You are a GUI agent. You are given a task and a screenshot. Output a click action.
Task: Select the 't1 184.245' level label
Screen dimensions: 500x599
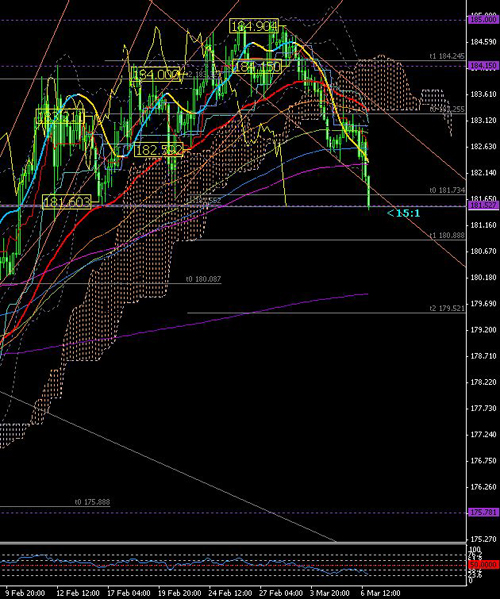point(447,56)
